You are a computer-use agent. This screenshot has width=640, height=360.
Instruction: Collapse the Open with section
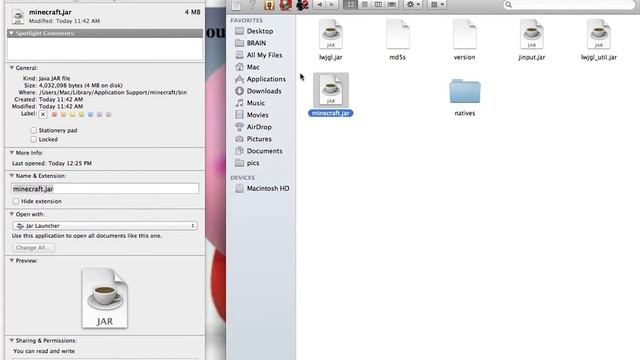point(11,214)
